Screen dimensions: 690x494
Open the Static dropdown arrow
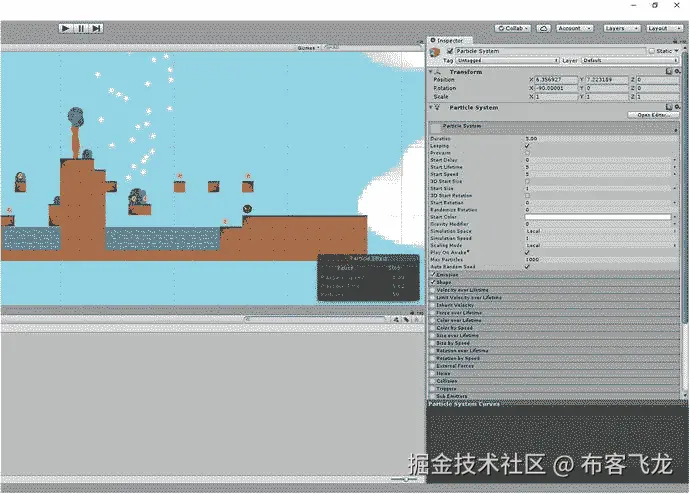(x=677, y=51)
